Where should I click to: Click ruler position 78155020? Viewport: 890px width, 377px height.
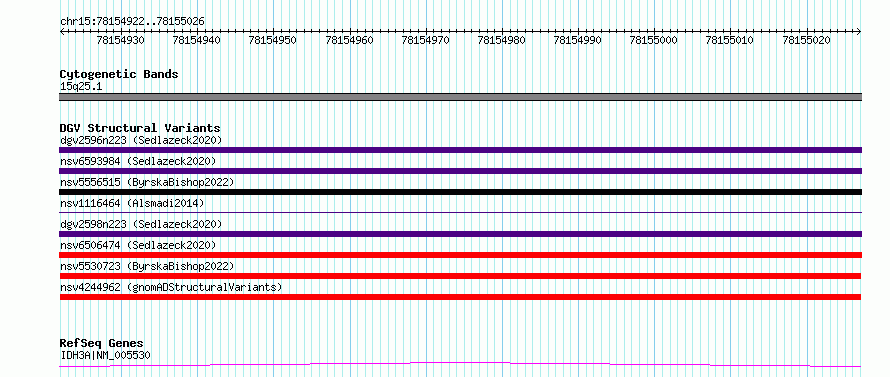pyautogui.click(x=807, y=40)
